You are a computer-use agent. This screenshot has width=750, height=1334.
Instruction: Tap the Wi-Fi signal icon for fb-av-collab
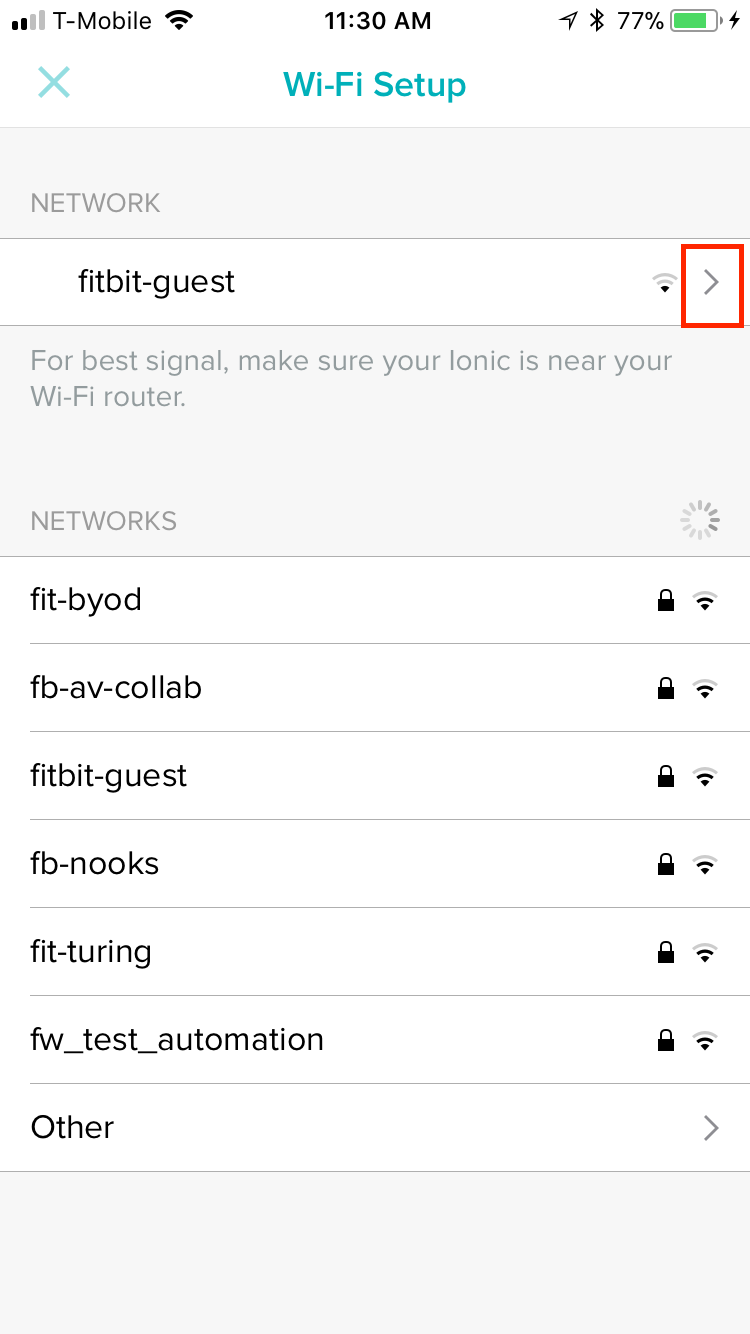(x=705, y=689)
